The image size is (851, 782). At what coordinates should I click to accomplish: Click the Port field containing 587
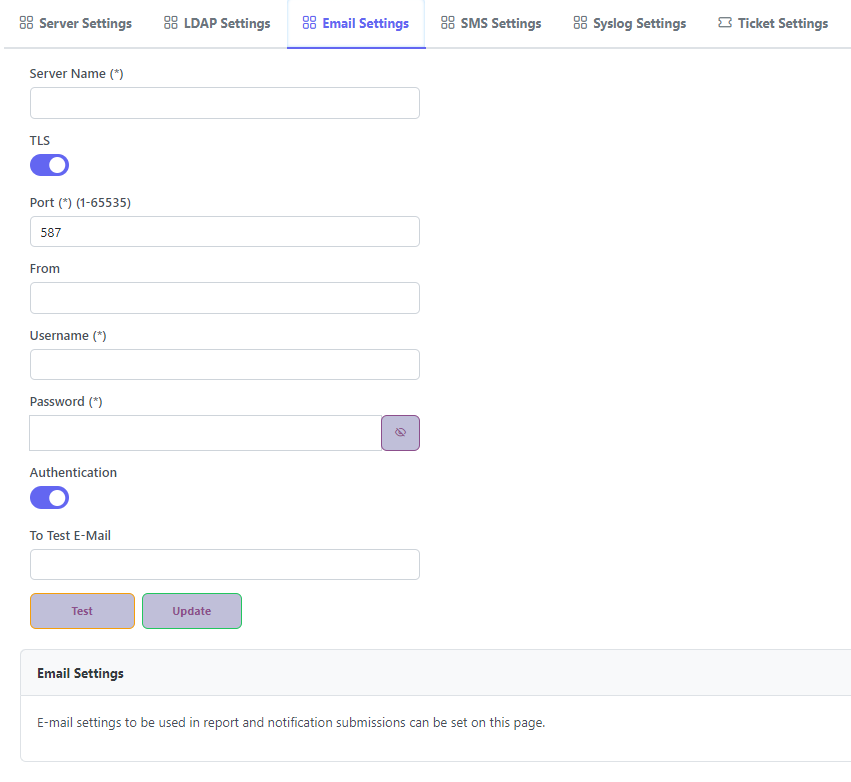[224, 231]
